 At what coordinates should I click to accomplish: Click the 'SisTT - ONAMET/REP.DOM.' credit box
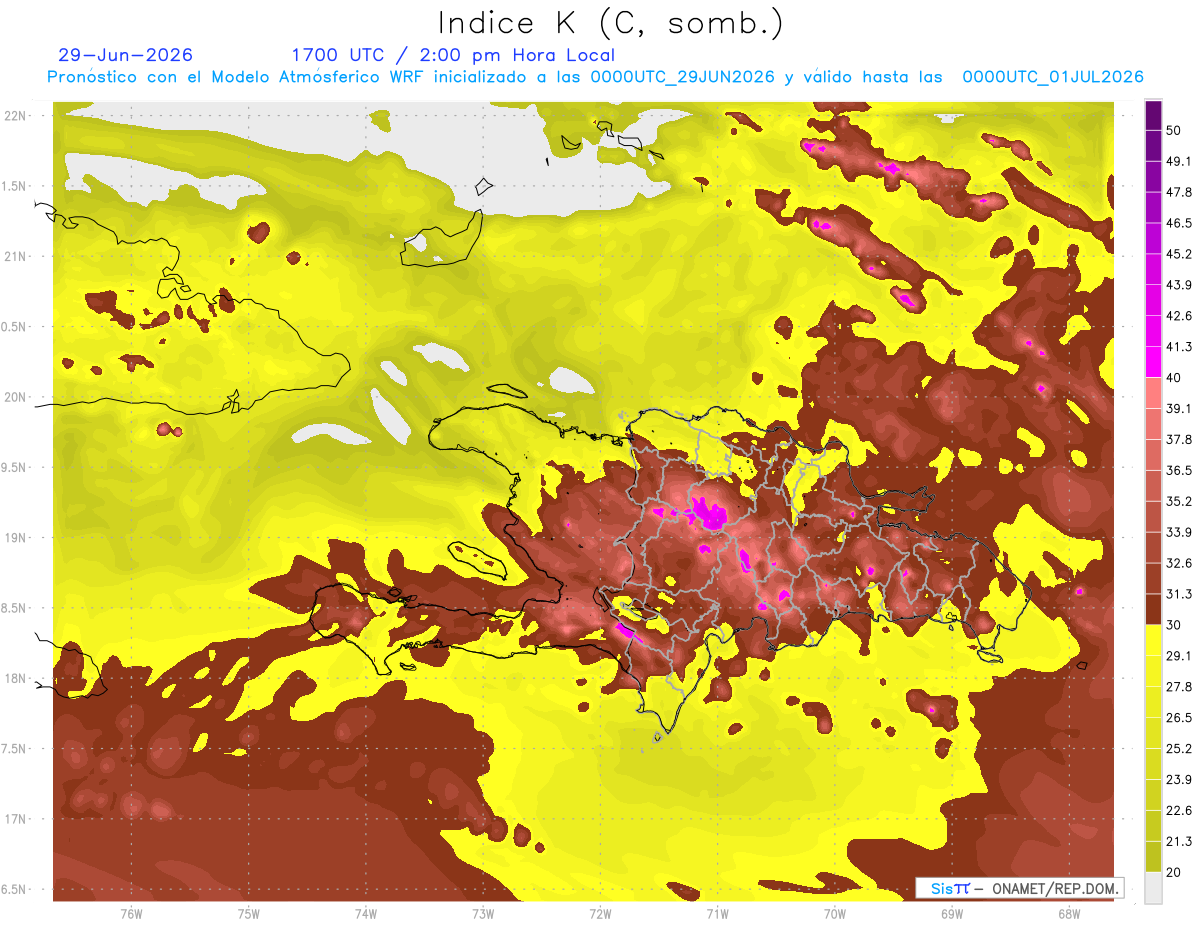1019,888
